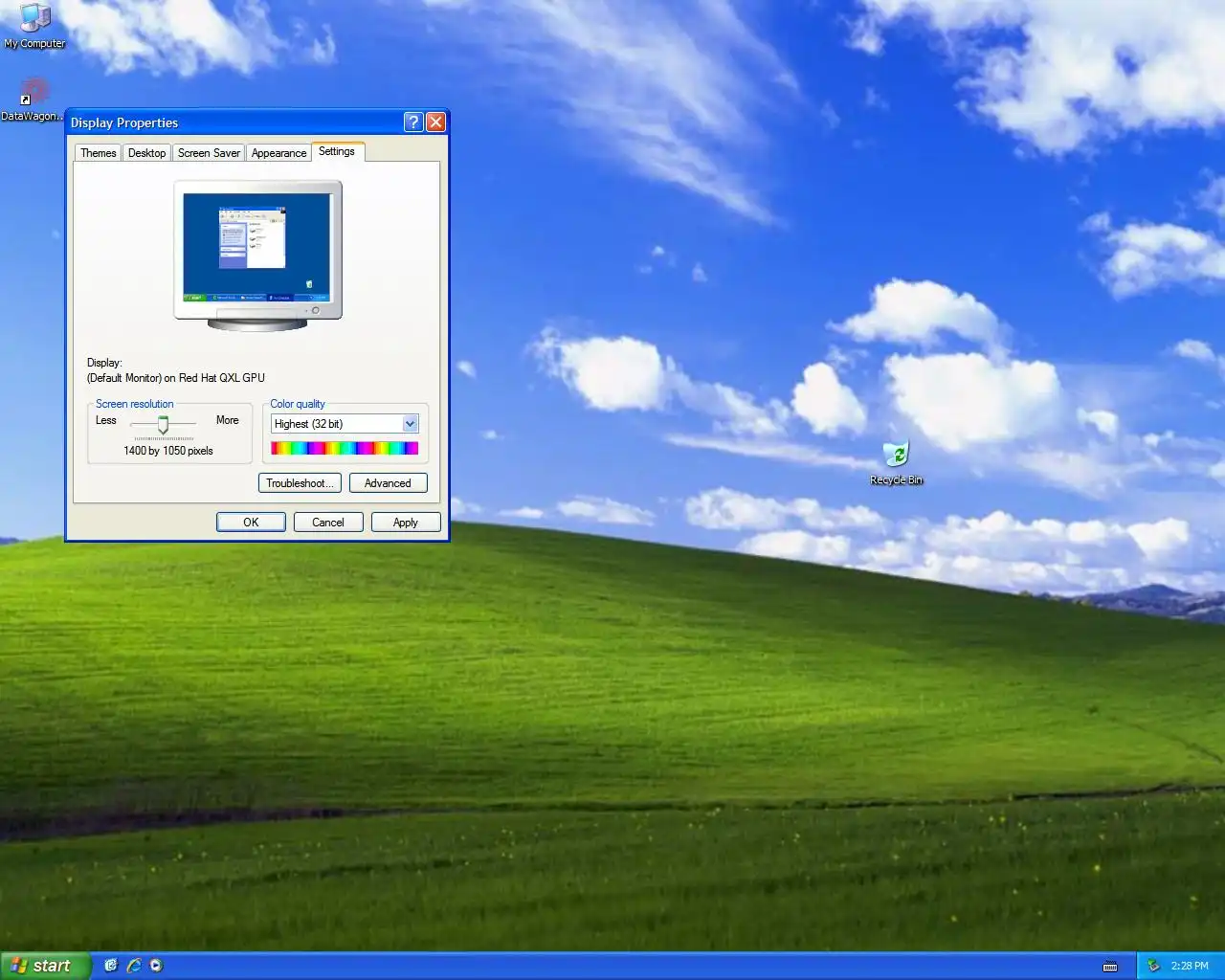Launch Windows Media Player quick launch icon
1225x980 pixels.
[x=156, y=966]
